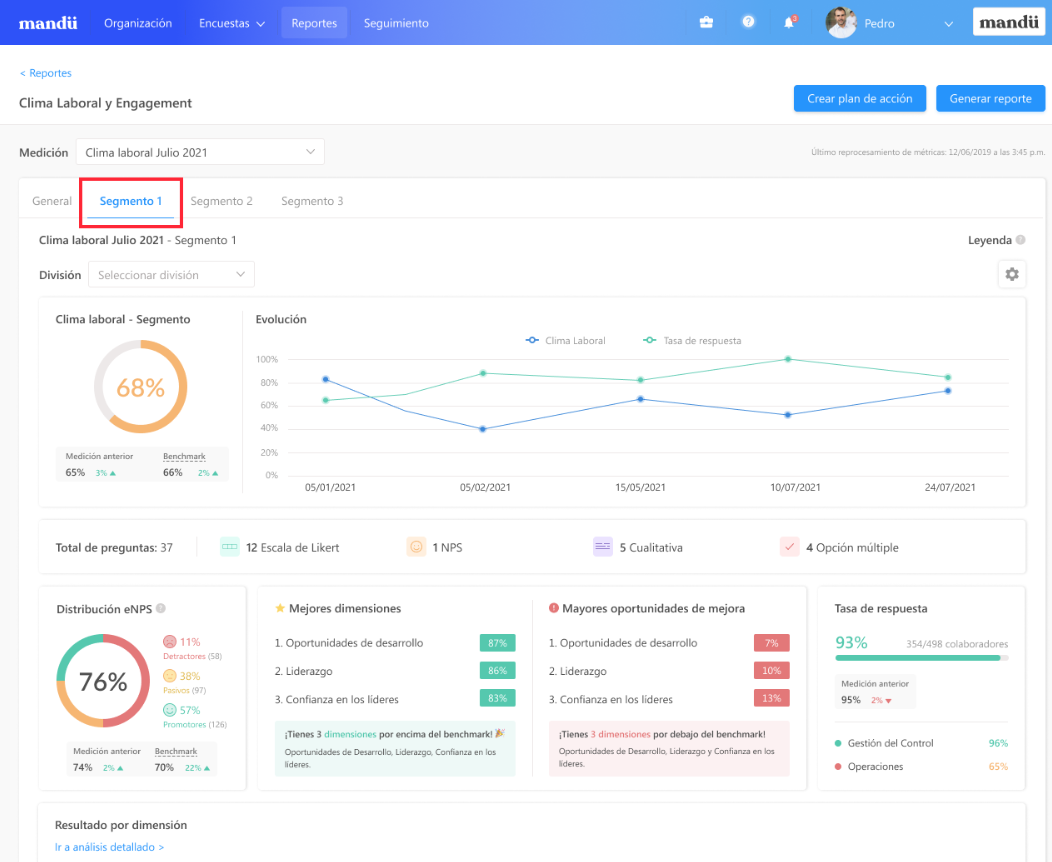
Task: Click the Benchmark label under eNPS chart
Action: [176, 751]
